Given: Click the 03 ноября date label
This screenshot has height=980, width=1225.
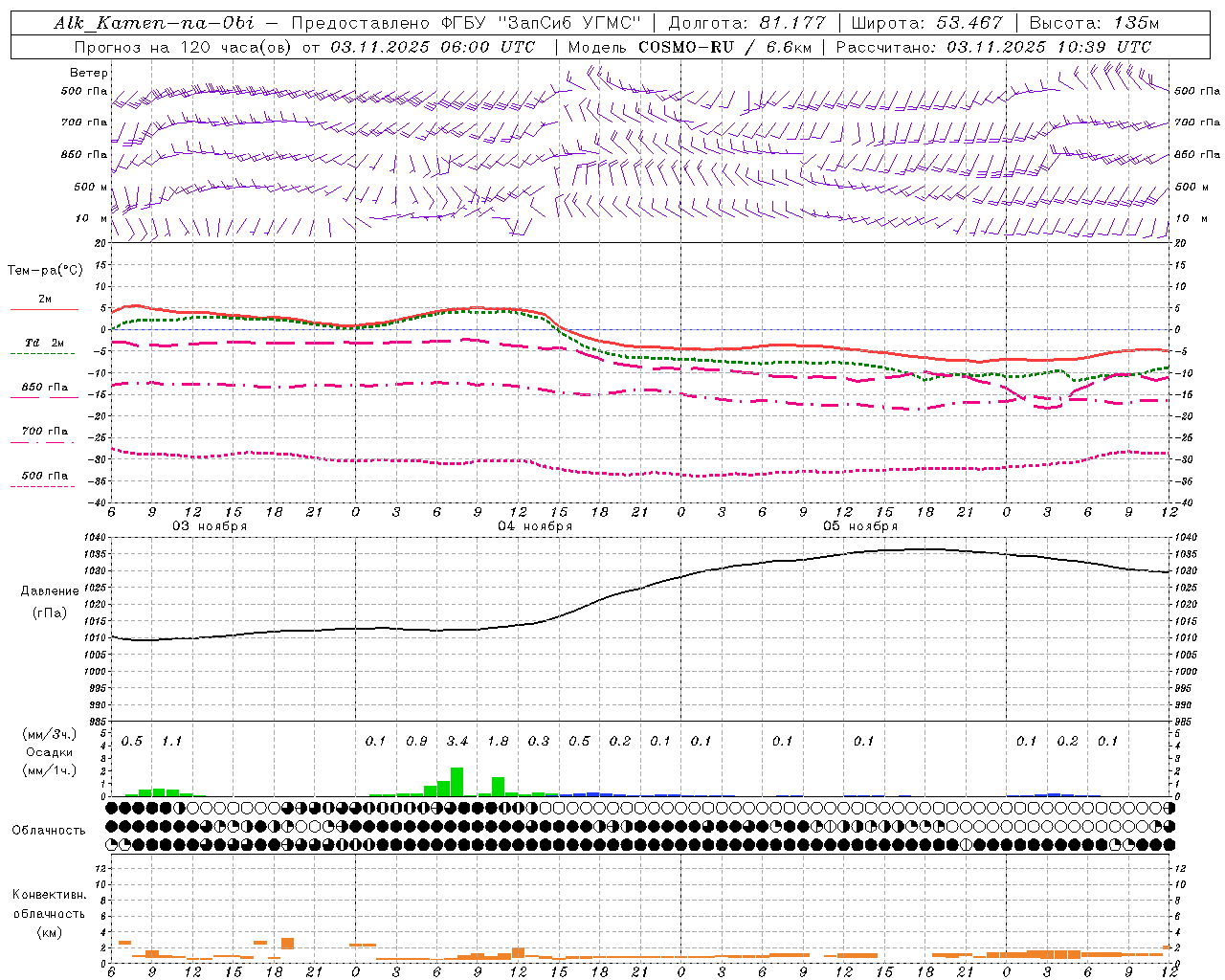Looking at the screenshot, I should click(x=210, y=526).
